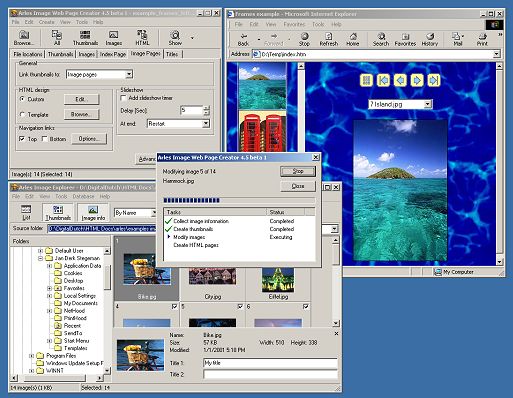
Task: Increase the Delay seconds stepper
Action: pyautogui.click(x=207, y=108)
